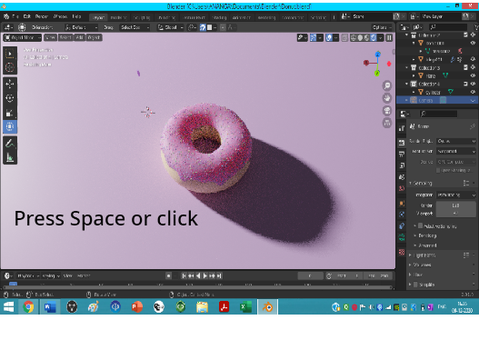Toggle snapping magnet in the header

tap(203, 27)
